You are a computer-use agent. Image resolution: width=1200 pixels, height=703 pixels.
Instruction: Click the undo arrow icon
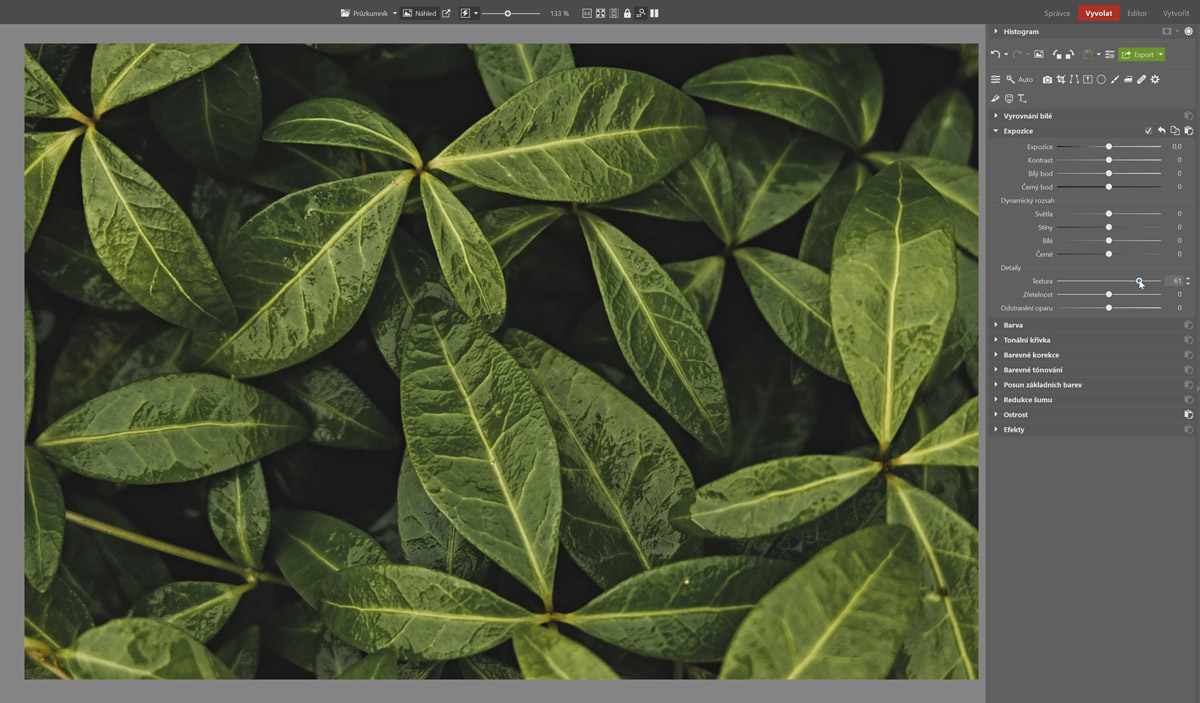(x=995, y=54)
